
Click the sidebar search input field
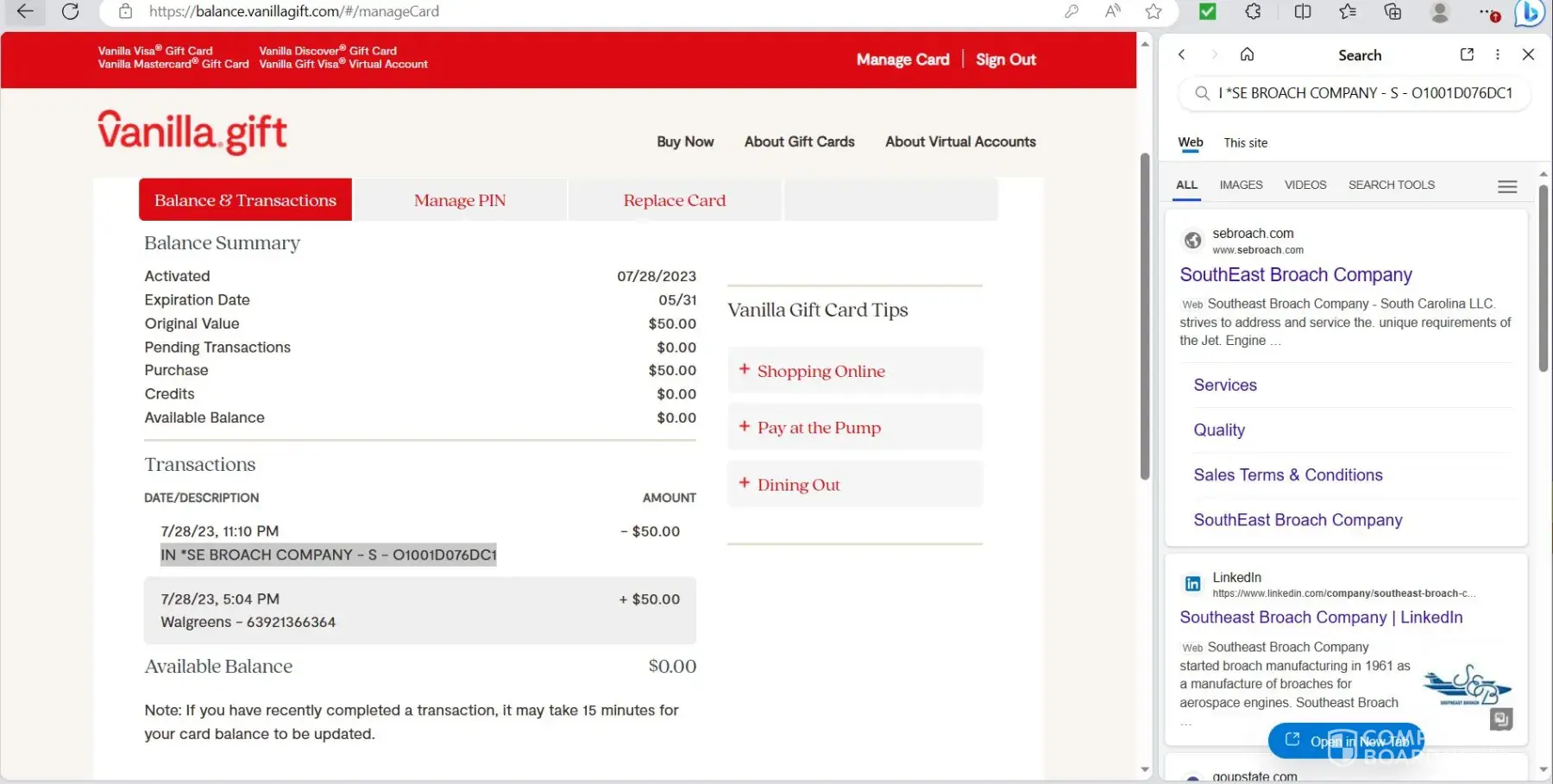tap(1363, 93)
